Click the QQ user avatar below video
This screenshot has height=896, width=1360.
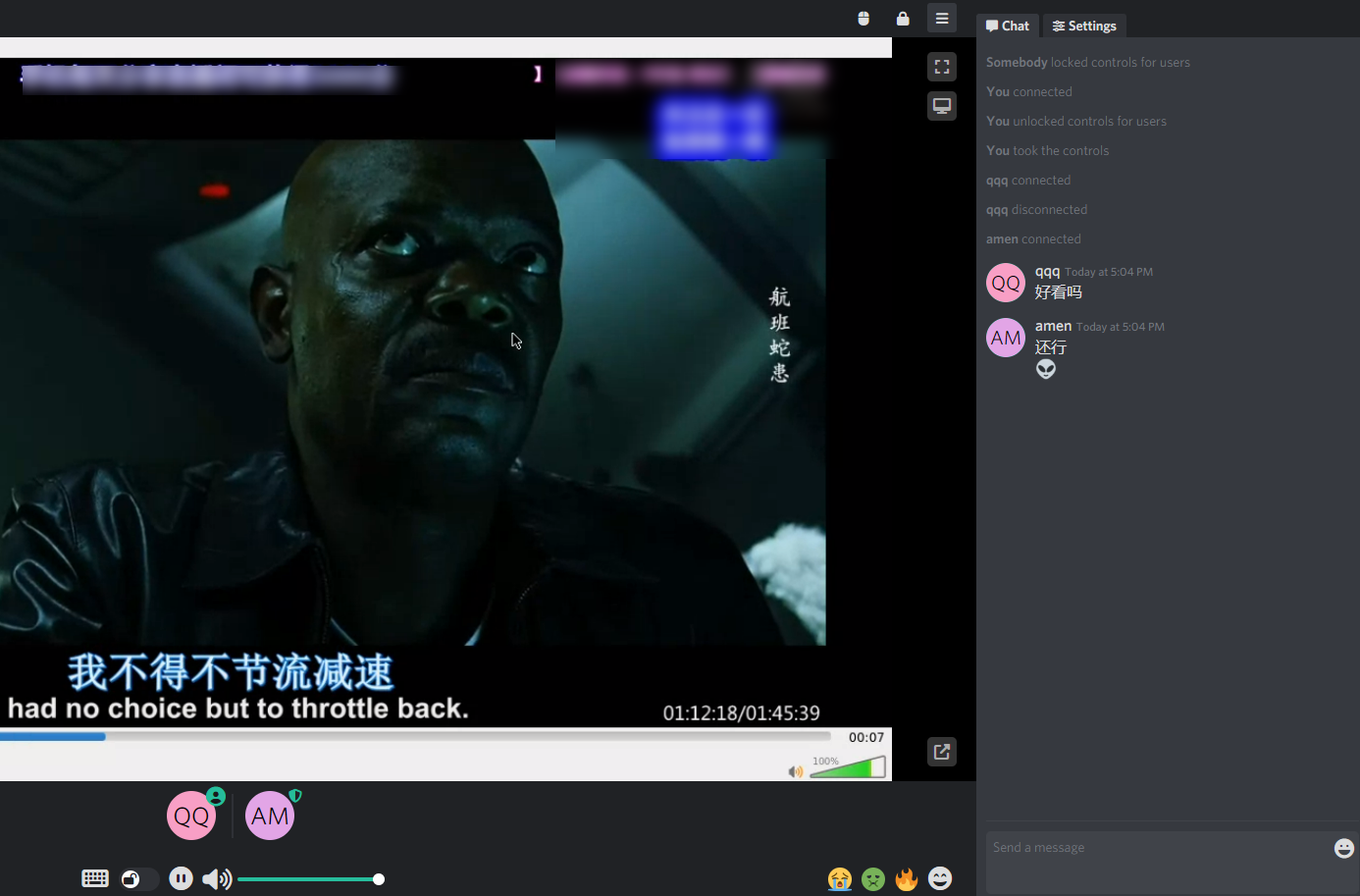tap(191, 816)
